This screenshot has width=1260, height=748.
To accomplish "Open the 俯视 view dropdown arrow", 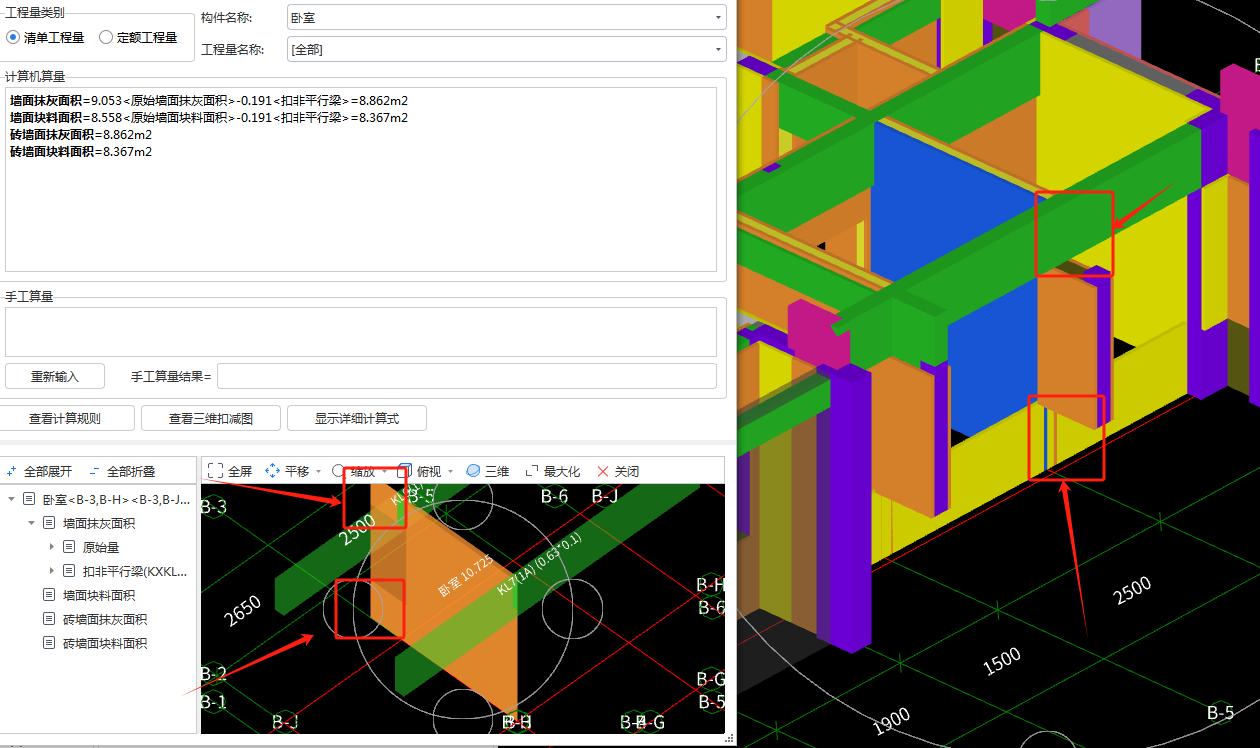I will (451, 471).
